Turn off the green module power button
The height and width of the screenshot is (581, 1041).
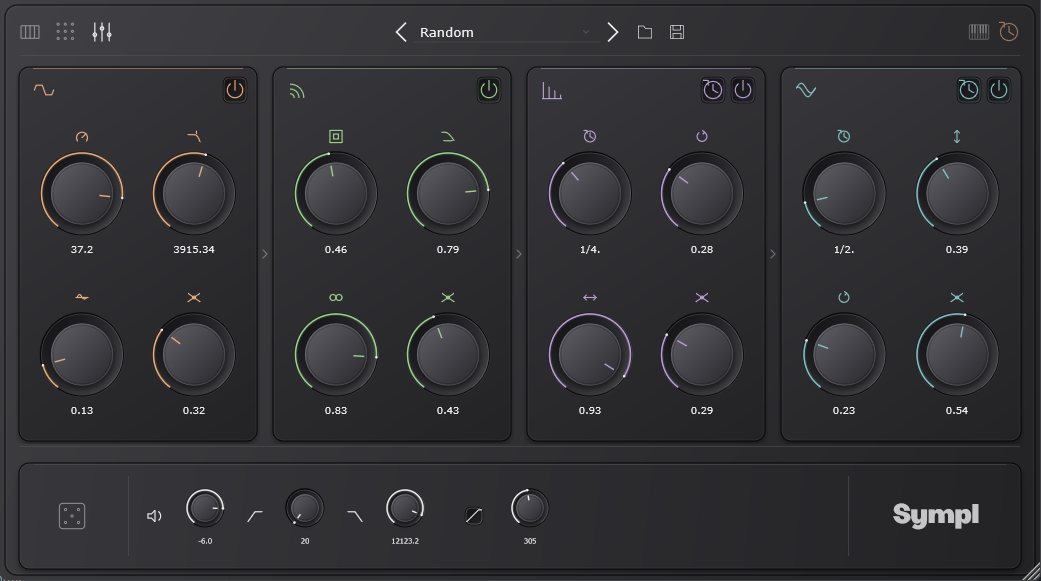[x=489, y=90]
